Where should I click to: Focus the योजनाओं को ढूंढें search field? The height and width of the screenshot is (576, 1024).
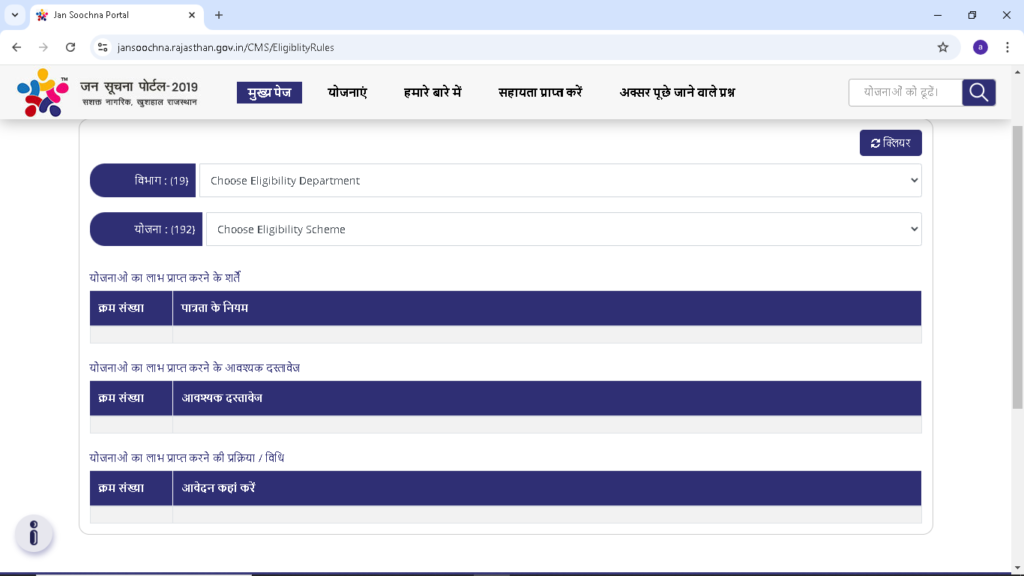905,92
